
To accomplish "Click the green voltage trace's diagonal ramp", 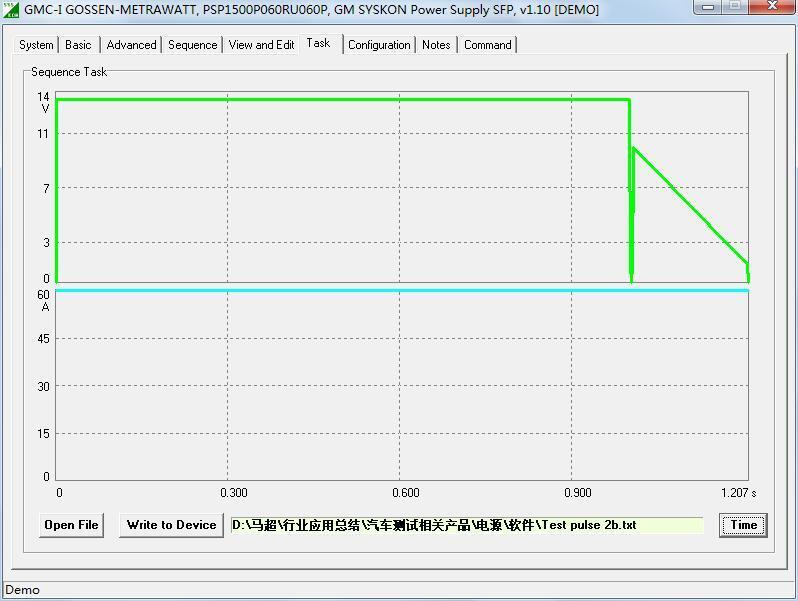I will pyautogui.click(x=690, y=205).
